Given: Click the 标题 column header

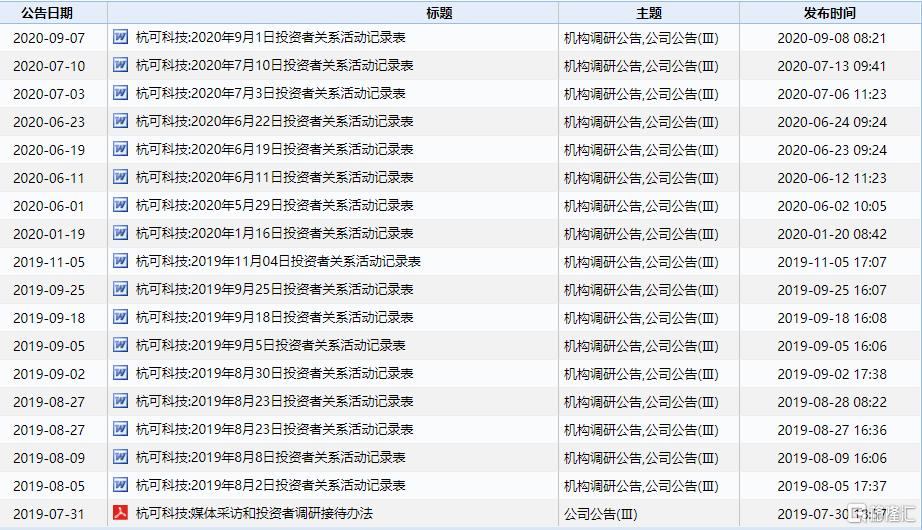Looking at the screenshot, I should (439, 13).
